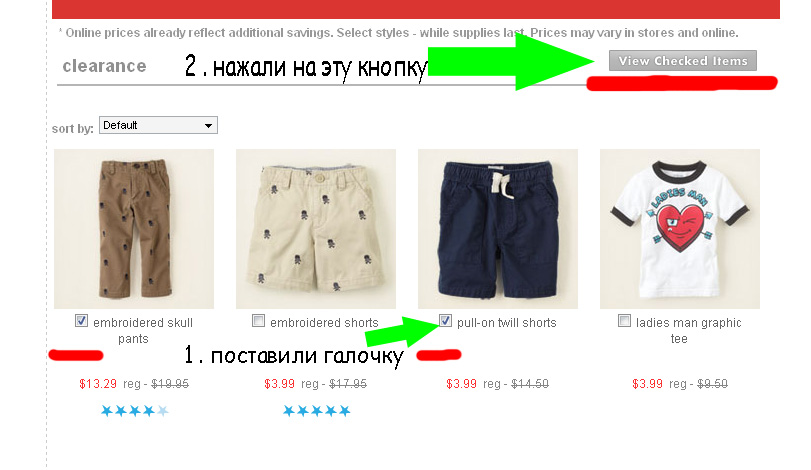Uncheck the pull-on twill shorts checkbox
Image resolution: width=811 pixels, height=470 pixels.
(445, 321)
